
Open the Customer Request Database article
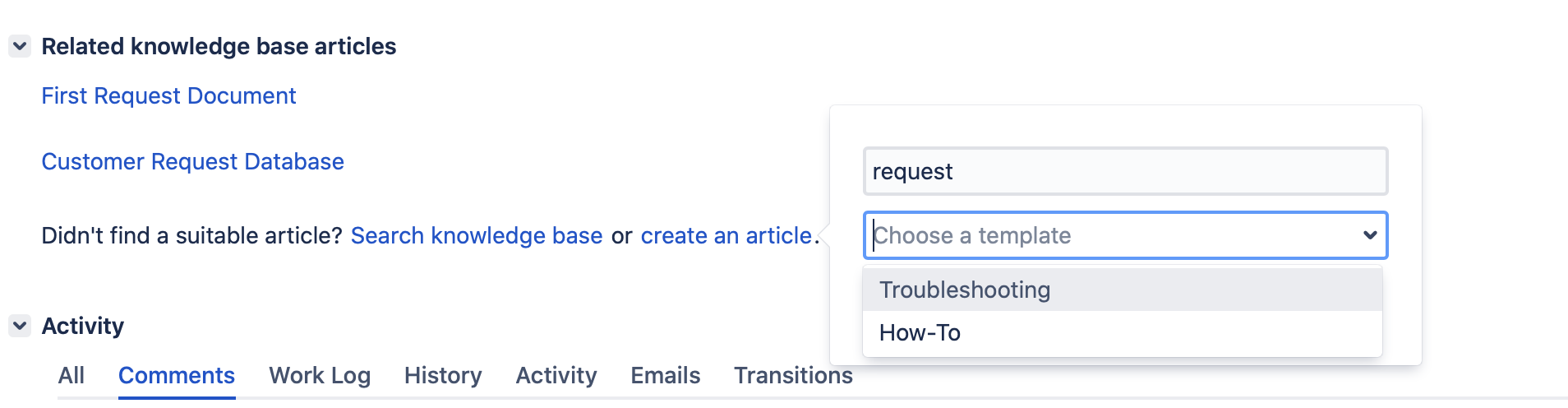coord(192,162)
